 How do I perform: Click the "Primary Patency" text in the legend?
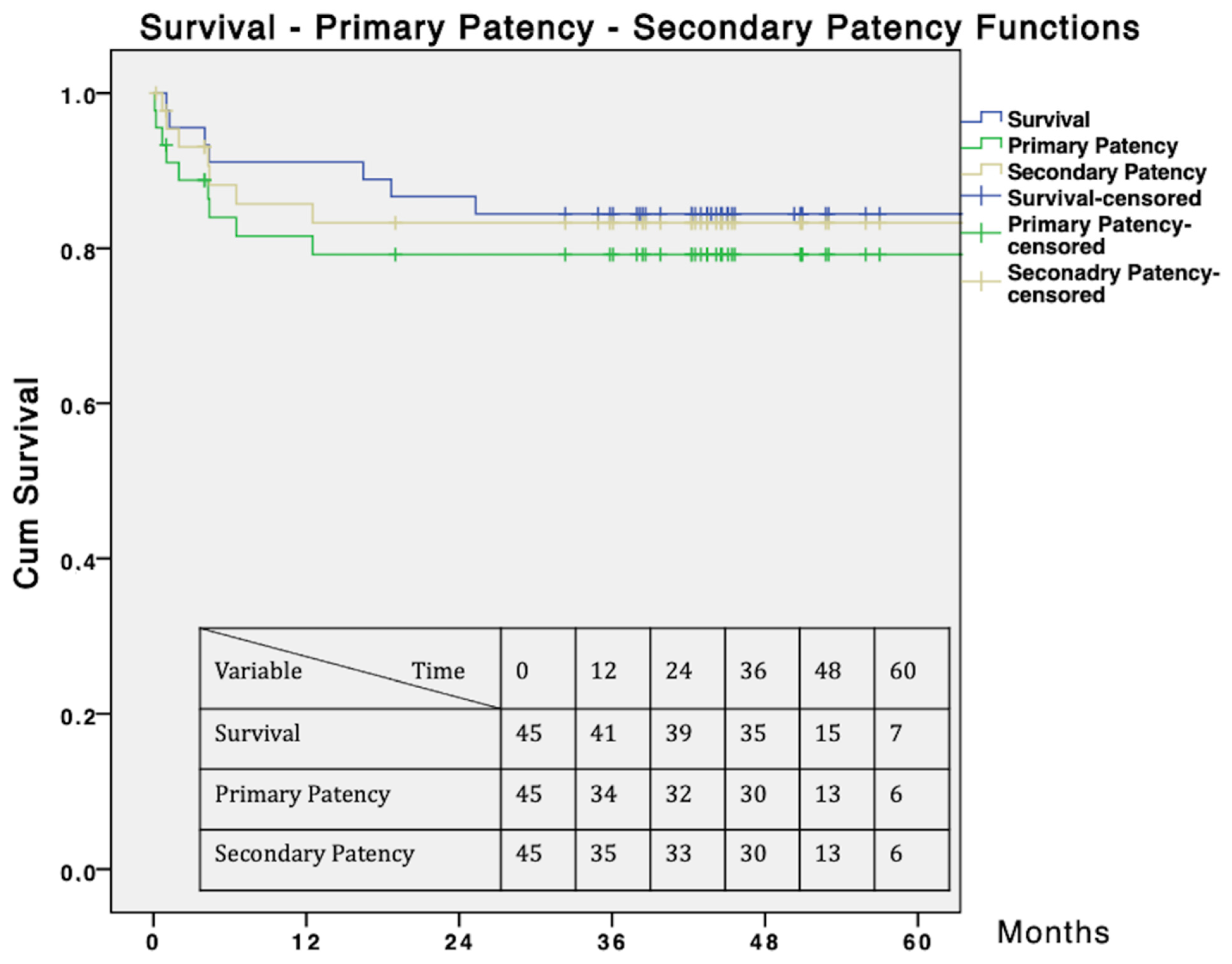(x=1093, y=146)
